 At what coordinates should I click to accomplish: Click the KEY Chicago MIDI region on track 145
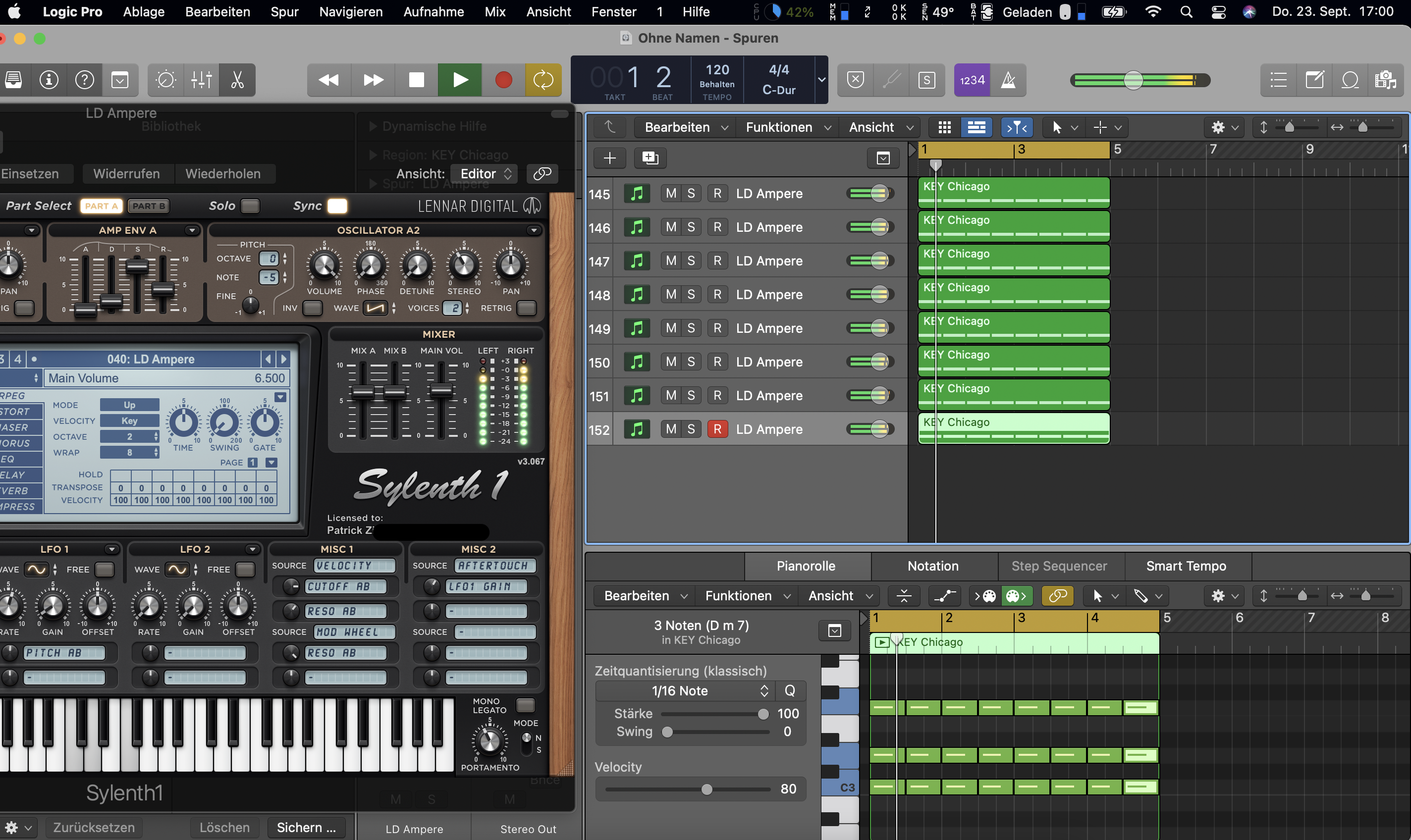(x=1013, y=192)
